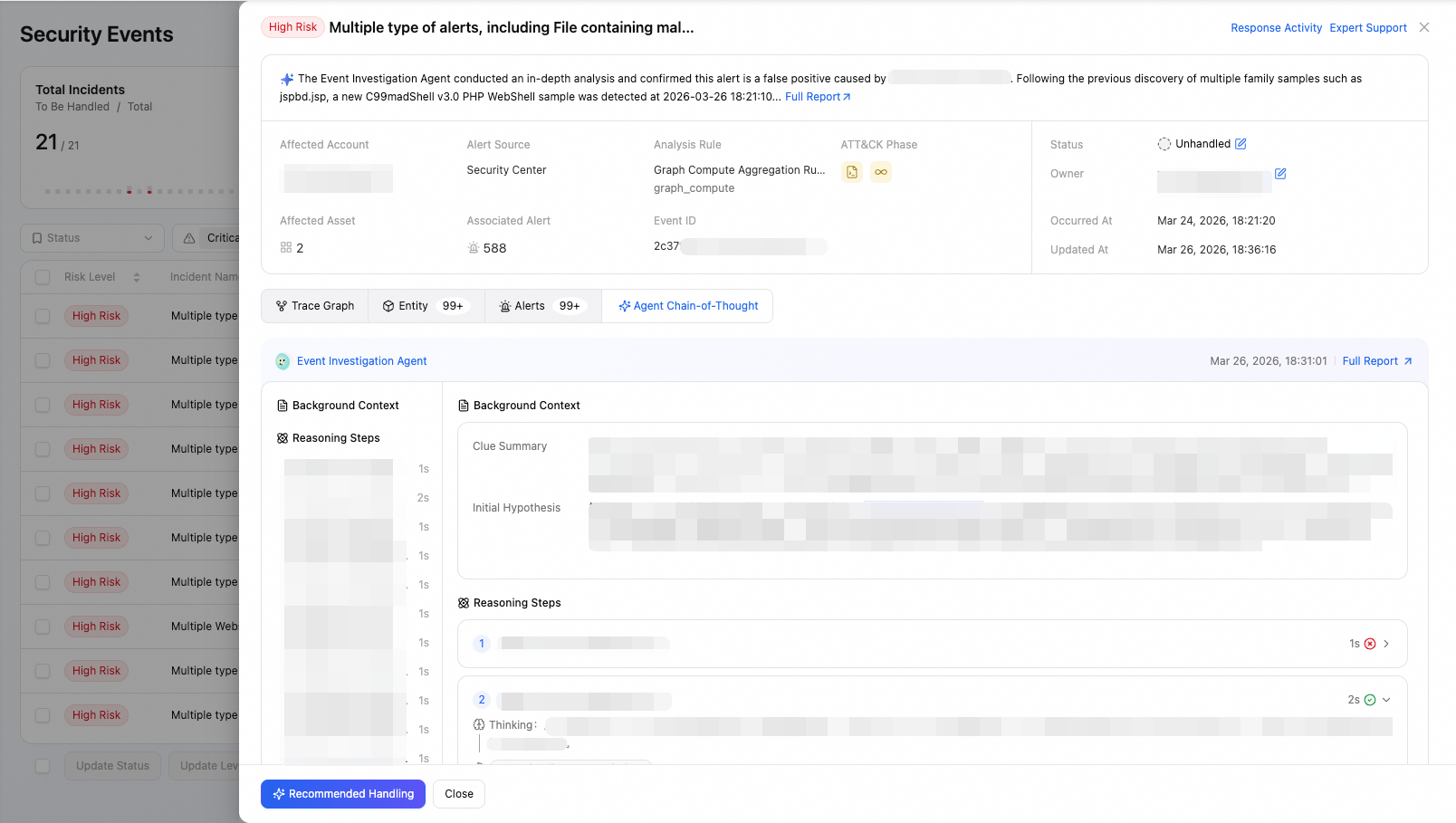The image size is (1456, 823).
Task: Open the Response Activity link
Action: pyautogui.click(x=1276, y=28)
